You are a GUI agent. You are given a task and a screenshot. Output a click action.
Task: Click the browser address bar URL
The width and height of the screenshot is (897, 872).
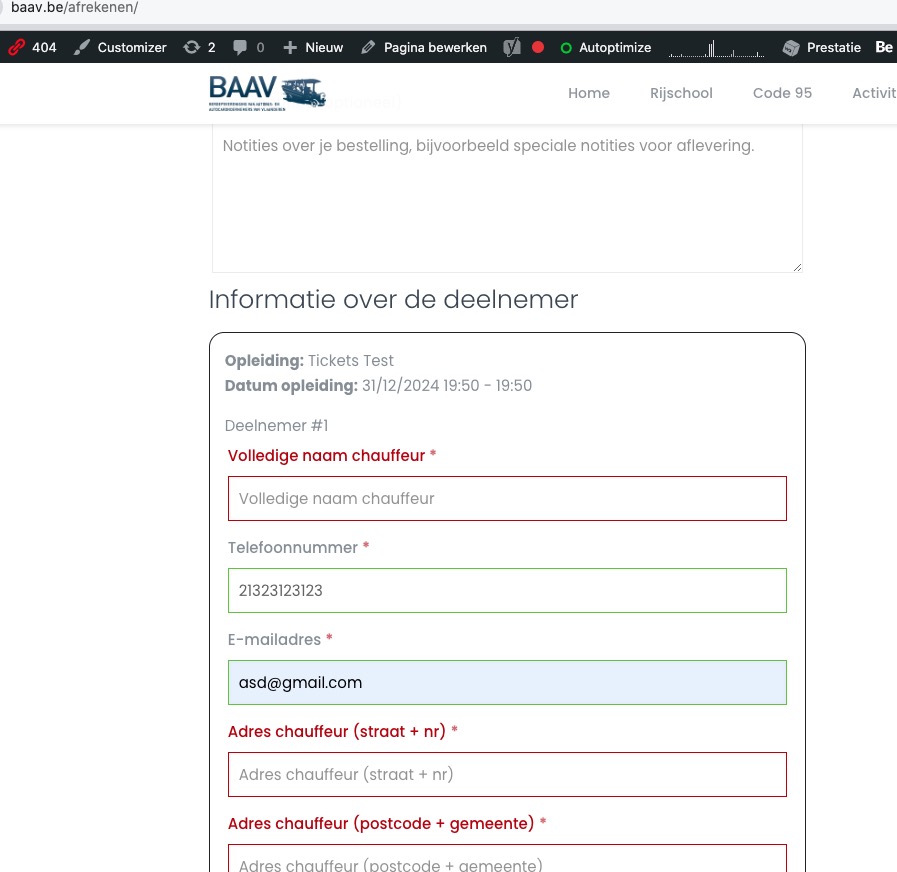[x=74, y=7]
